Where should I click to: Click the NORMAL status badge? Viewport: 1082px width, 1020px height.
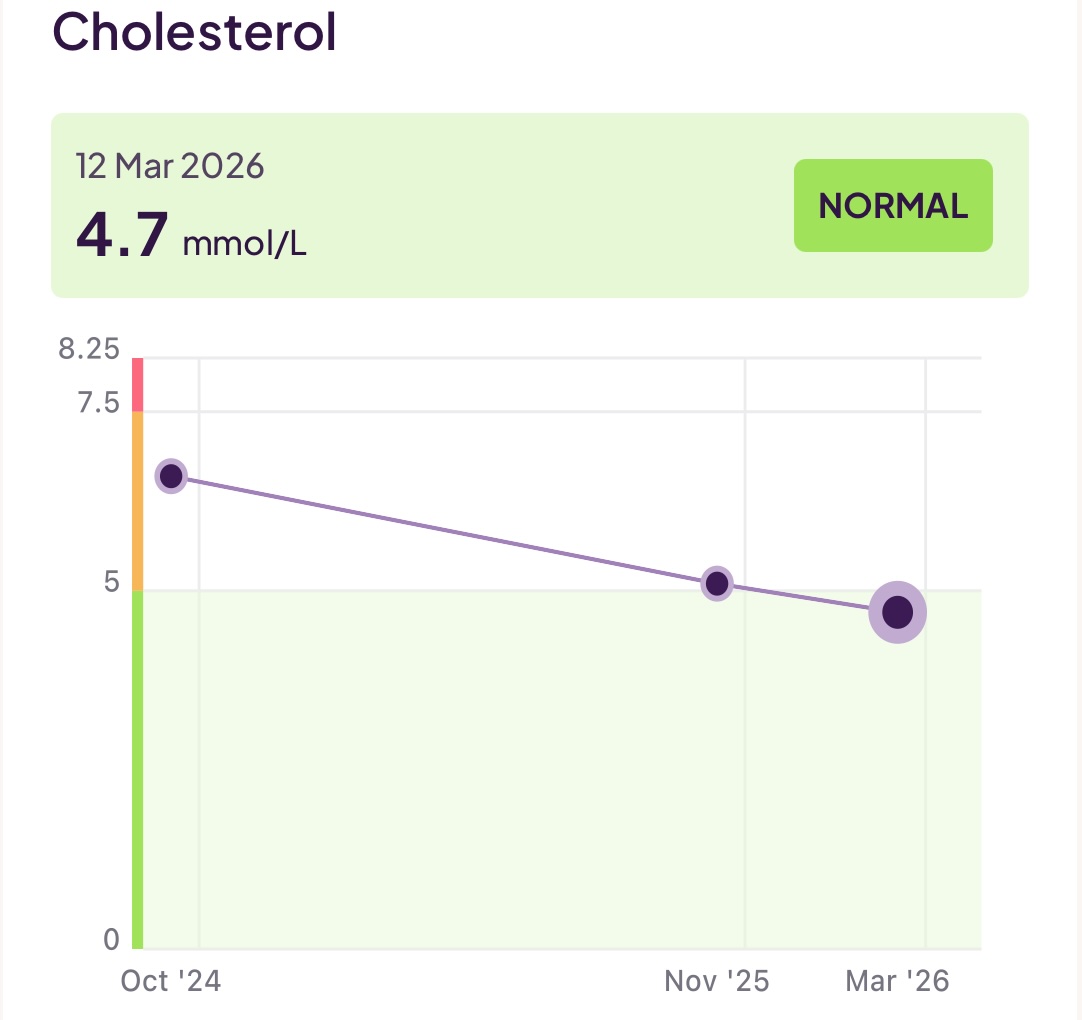pyautogui.click(x=893, y=205)
